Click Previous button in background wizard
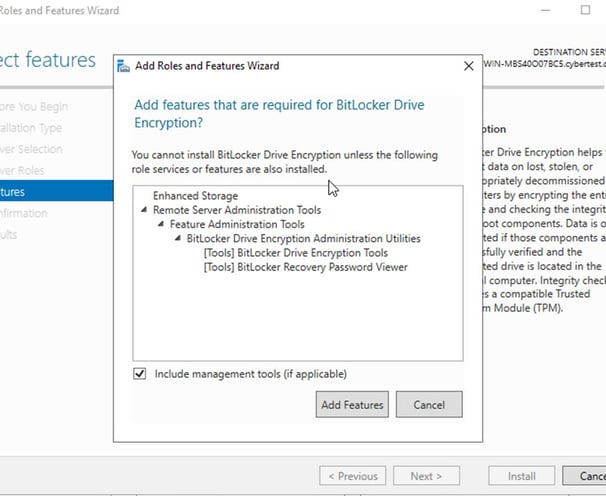The width and height of the screenshot is (606, 496). click(x=352, y=476)
